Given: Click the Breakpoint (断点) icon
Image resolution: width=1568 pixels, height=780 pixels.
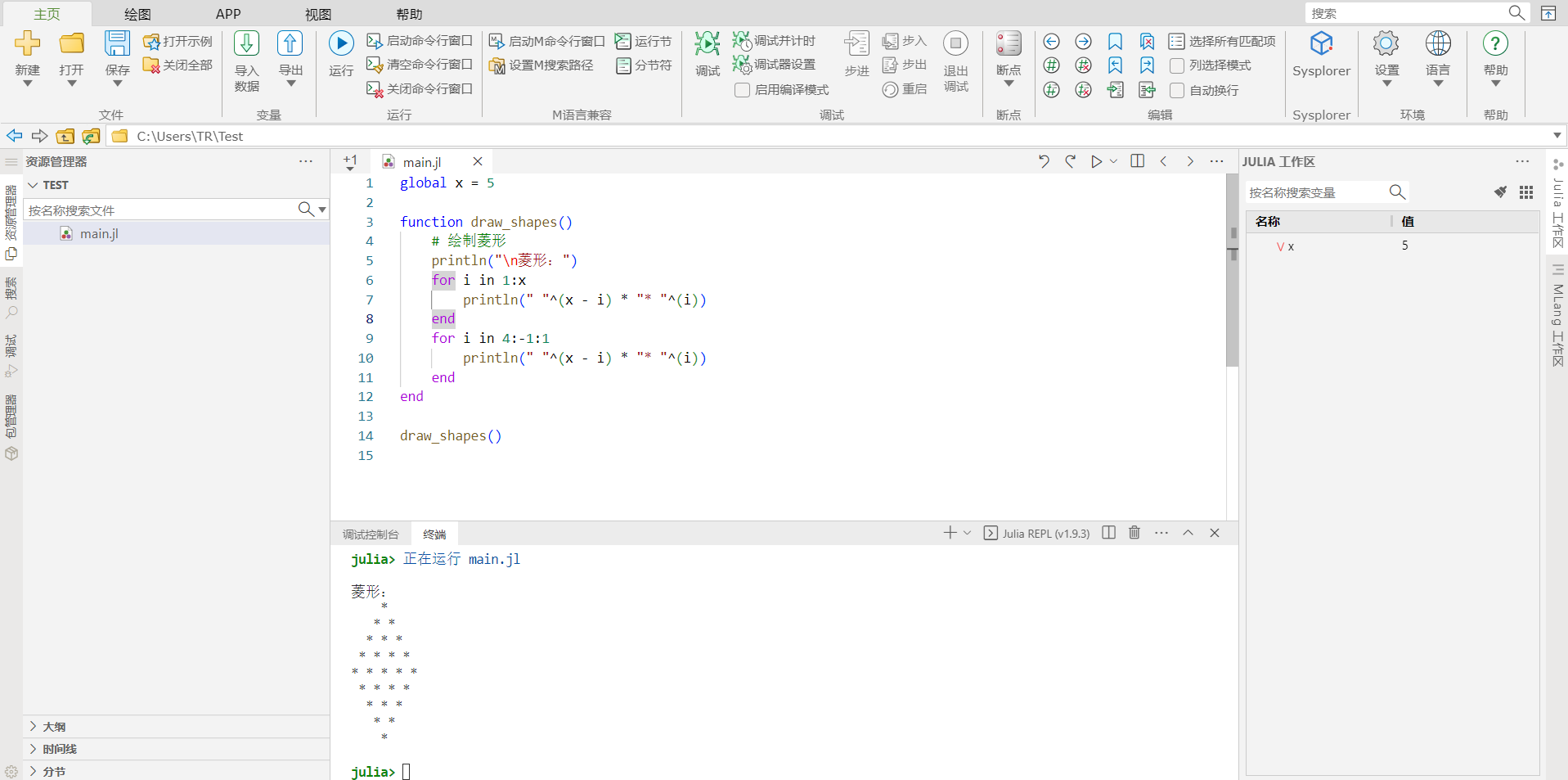Looking at the screenshot, I should click(x=1009, y=43).
